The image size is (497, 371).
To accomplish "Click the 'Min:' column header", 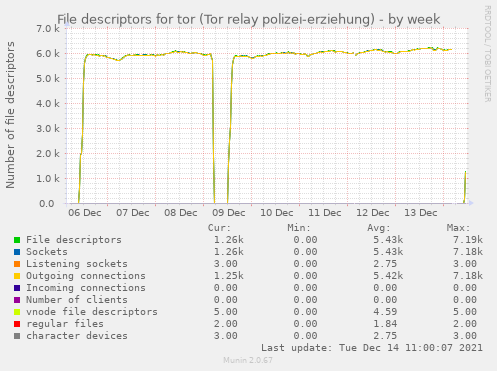I will pos(299,228).
